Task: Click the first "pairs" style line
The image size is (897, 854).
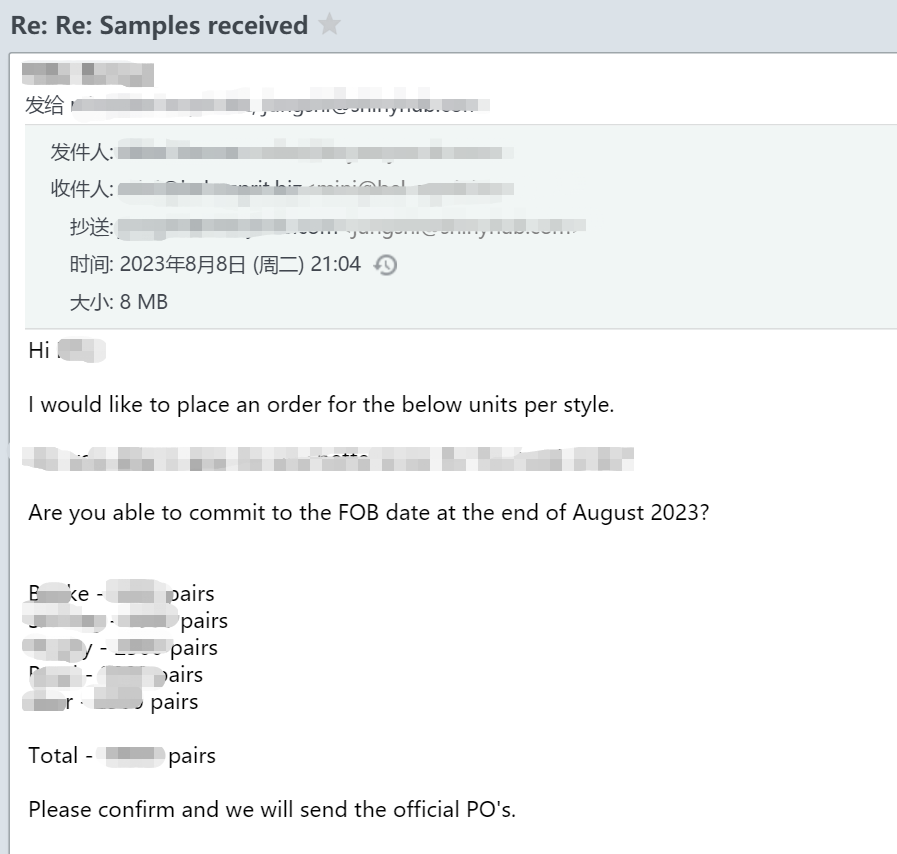Action: point(121,594)
